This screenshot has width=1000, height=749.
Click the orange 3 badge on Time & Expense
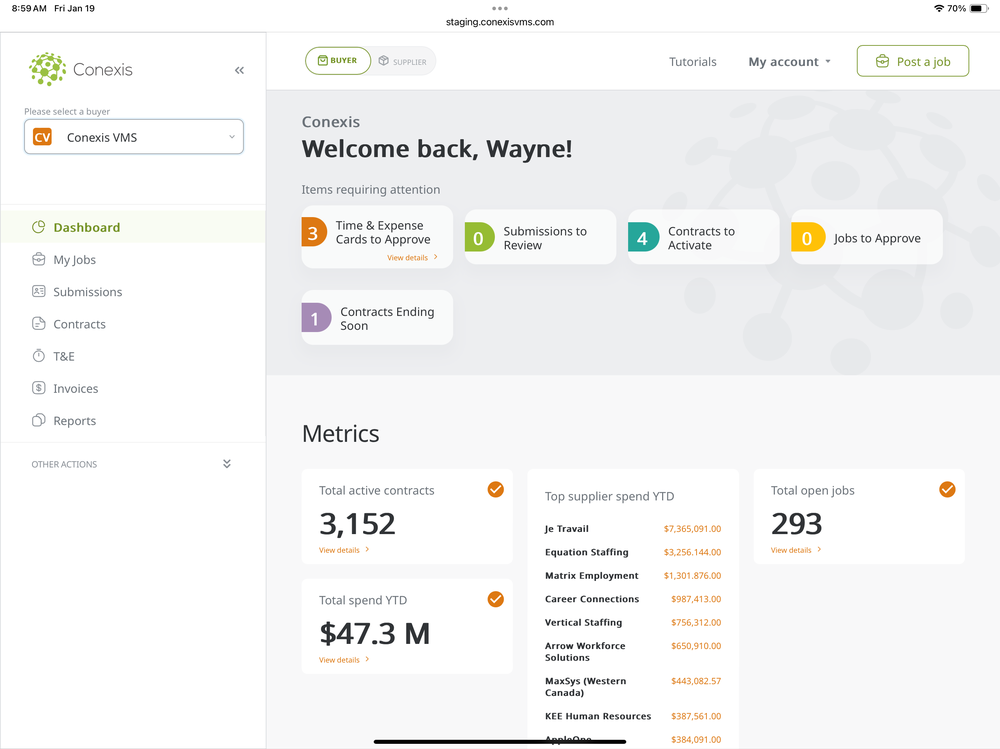(314, 232)
